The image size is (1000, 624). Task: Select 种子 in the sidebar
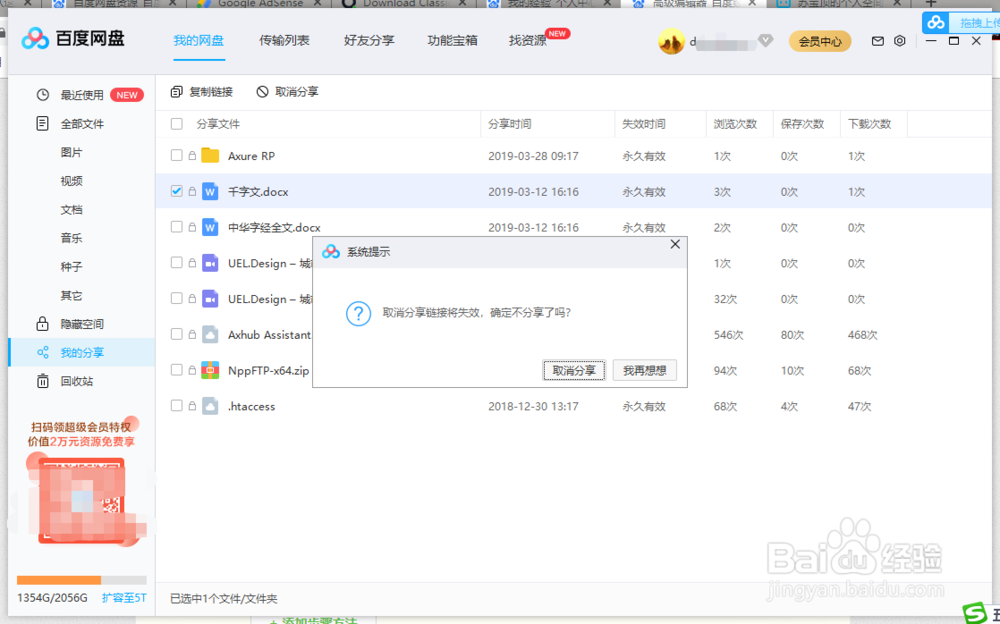(71, 267)
